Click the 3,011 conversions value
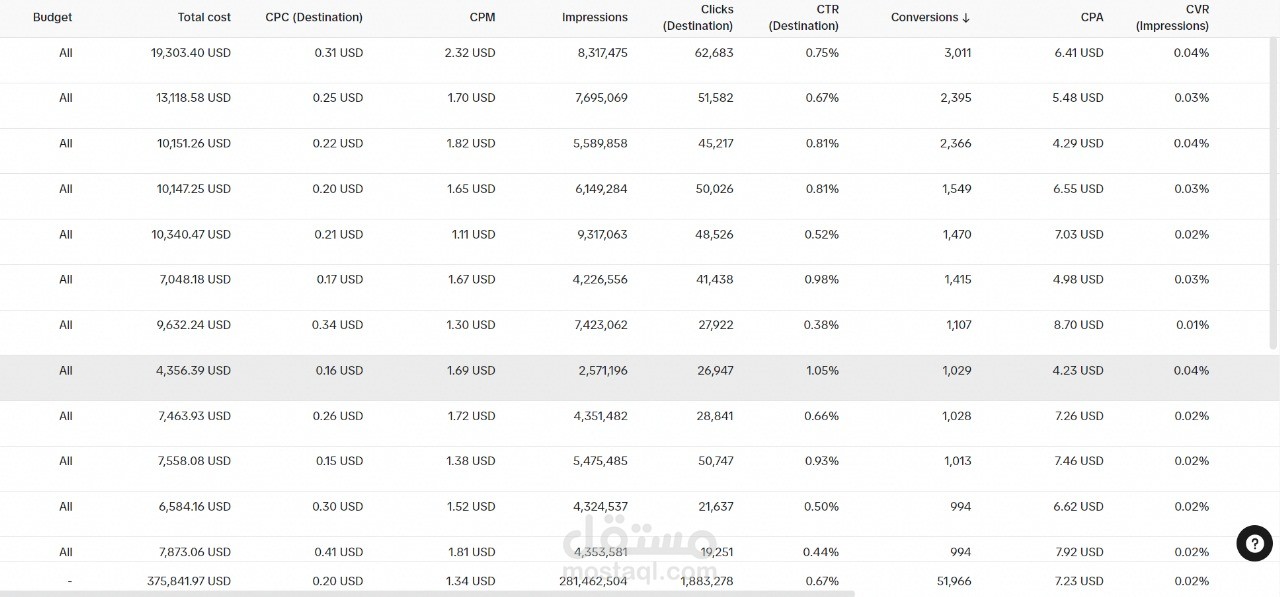 pos(957,53)
